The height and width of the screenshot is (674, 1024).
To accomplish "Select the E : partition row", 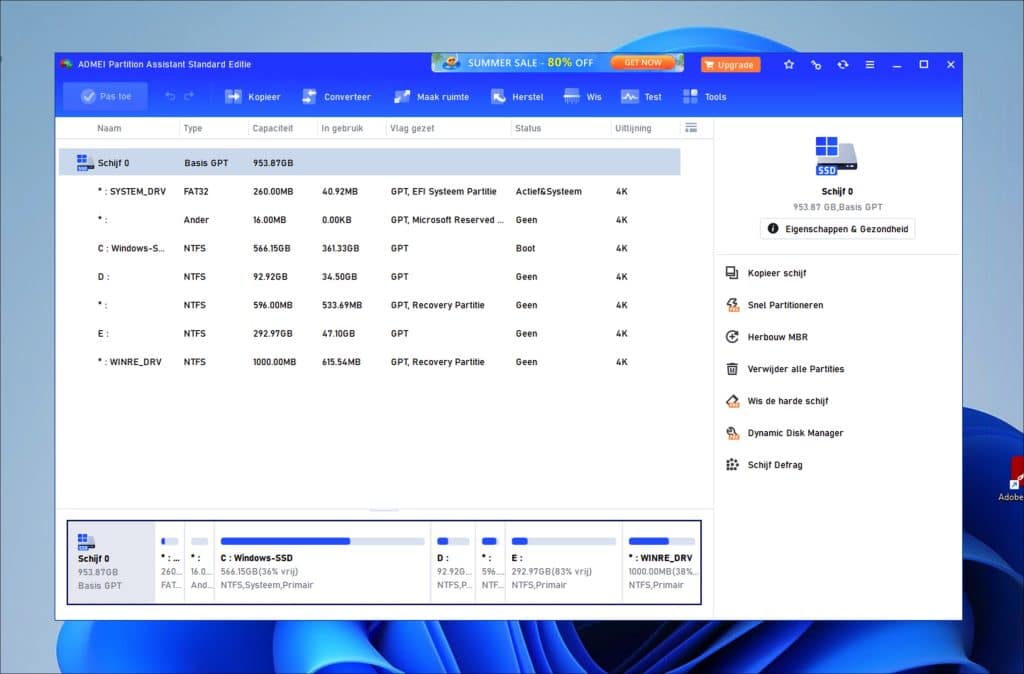I will (370, 333).
